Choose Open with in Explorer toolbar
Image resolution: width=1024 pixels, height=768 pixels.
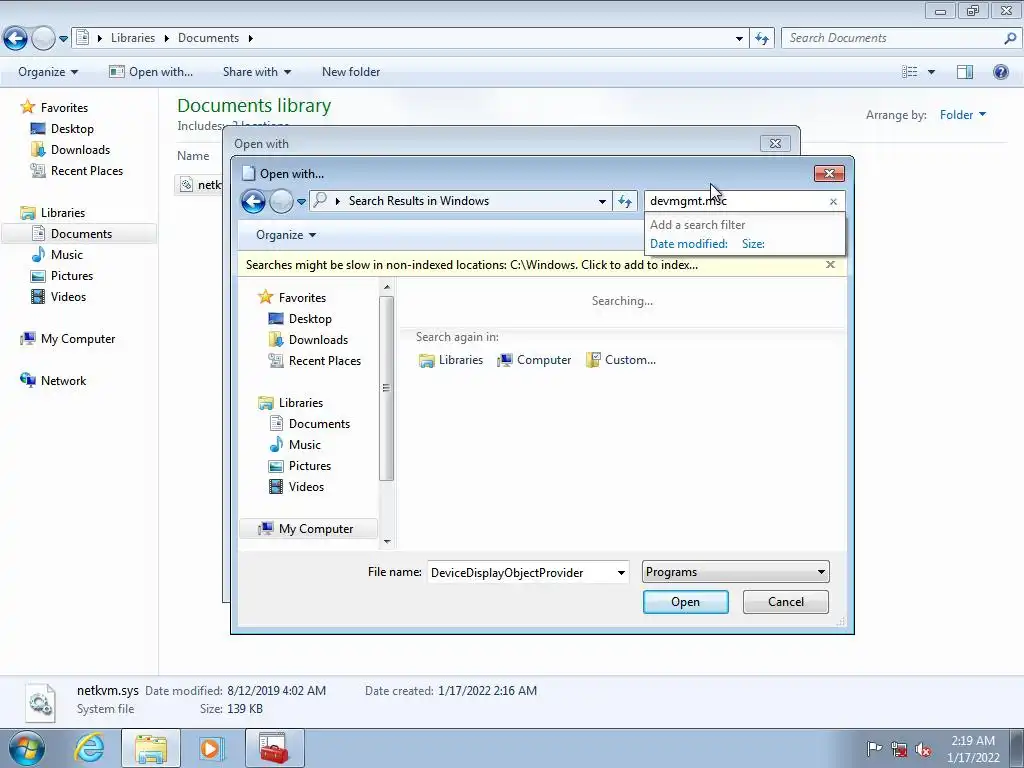click(151, 72)
